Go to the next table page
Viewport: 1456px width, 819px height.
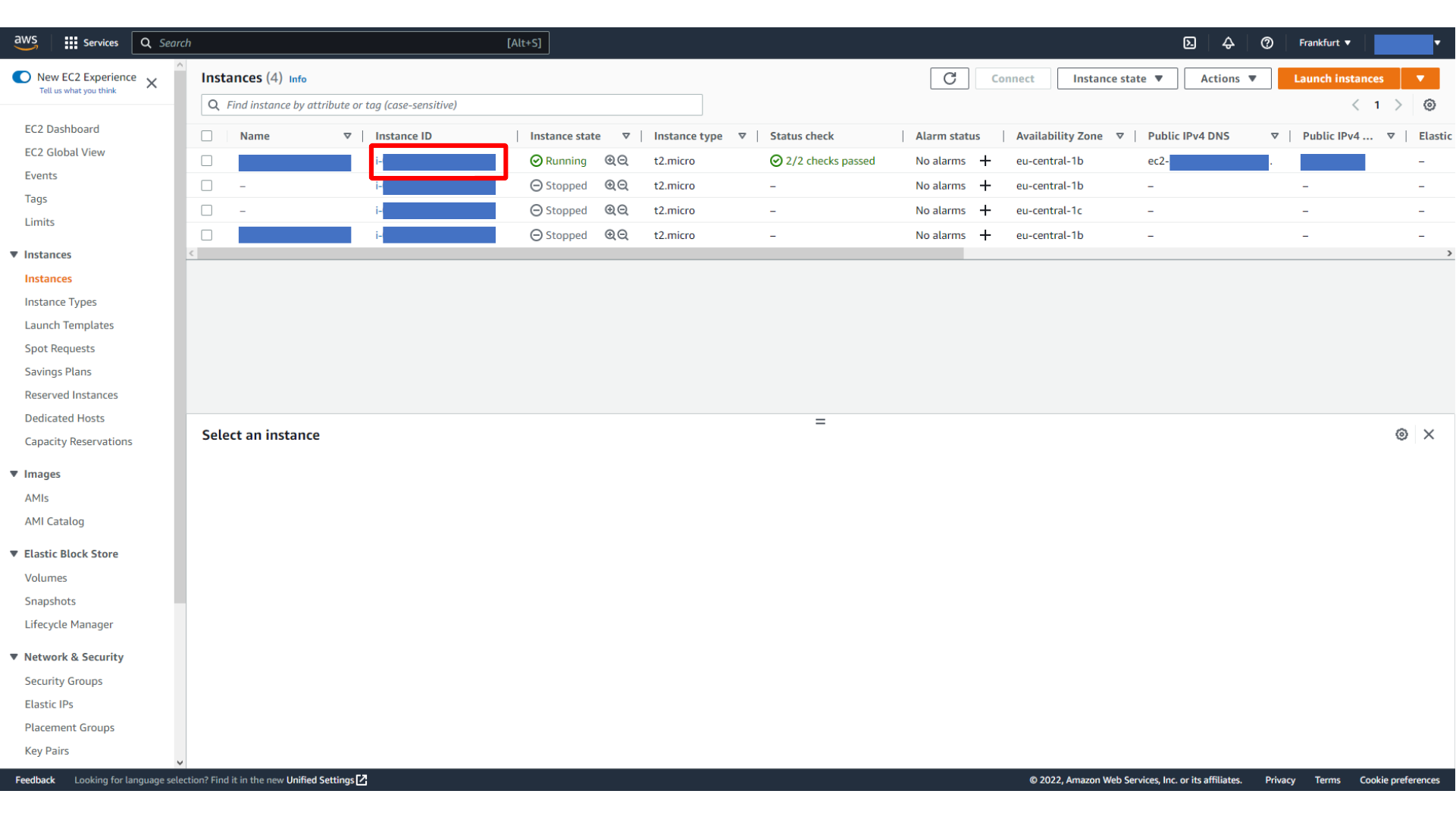[1398, 105]
